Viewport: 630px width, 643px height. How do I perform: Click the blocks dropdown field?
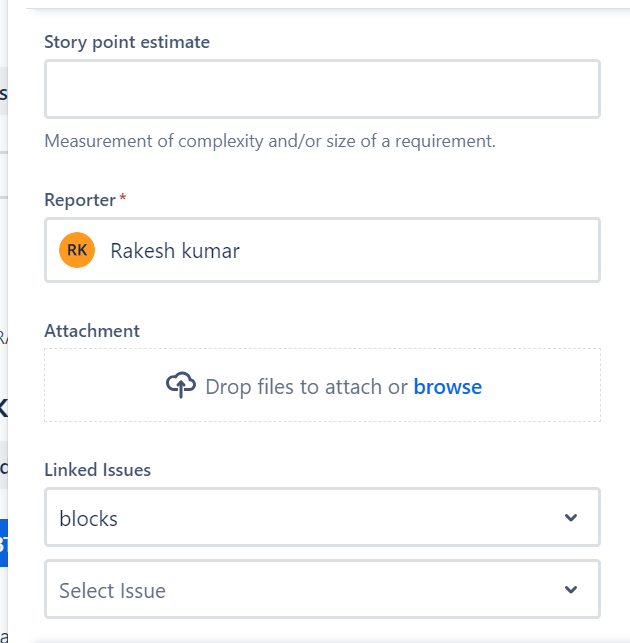coord(300,518)
